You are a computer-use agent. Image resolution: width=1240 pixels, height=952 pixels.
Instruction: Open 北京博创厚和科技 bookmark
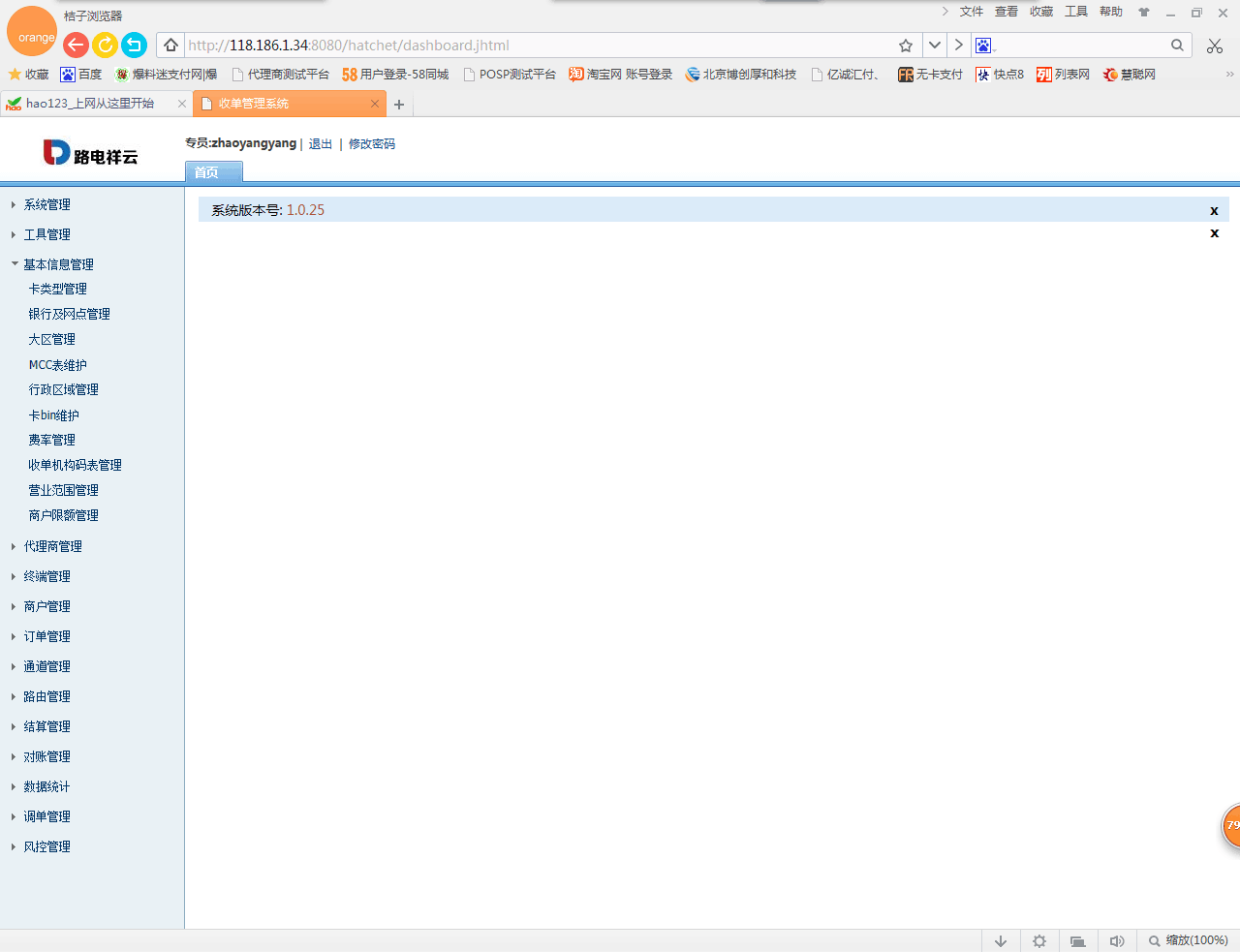pyautogui.click(x=741, y=75)
